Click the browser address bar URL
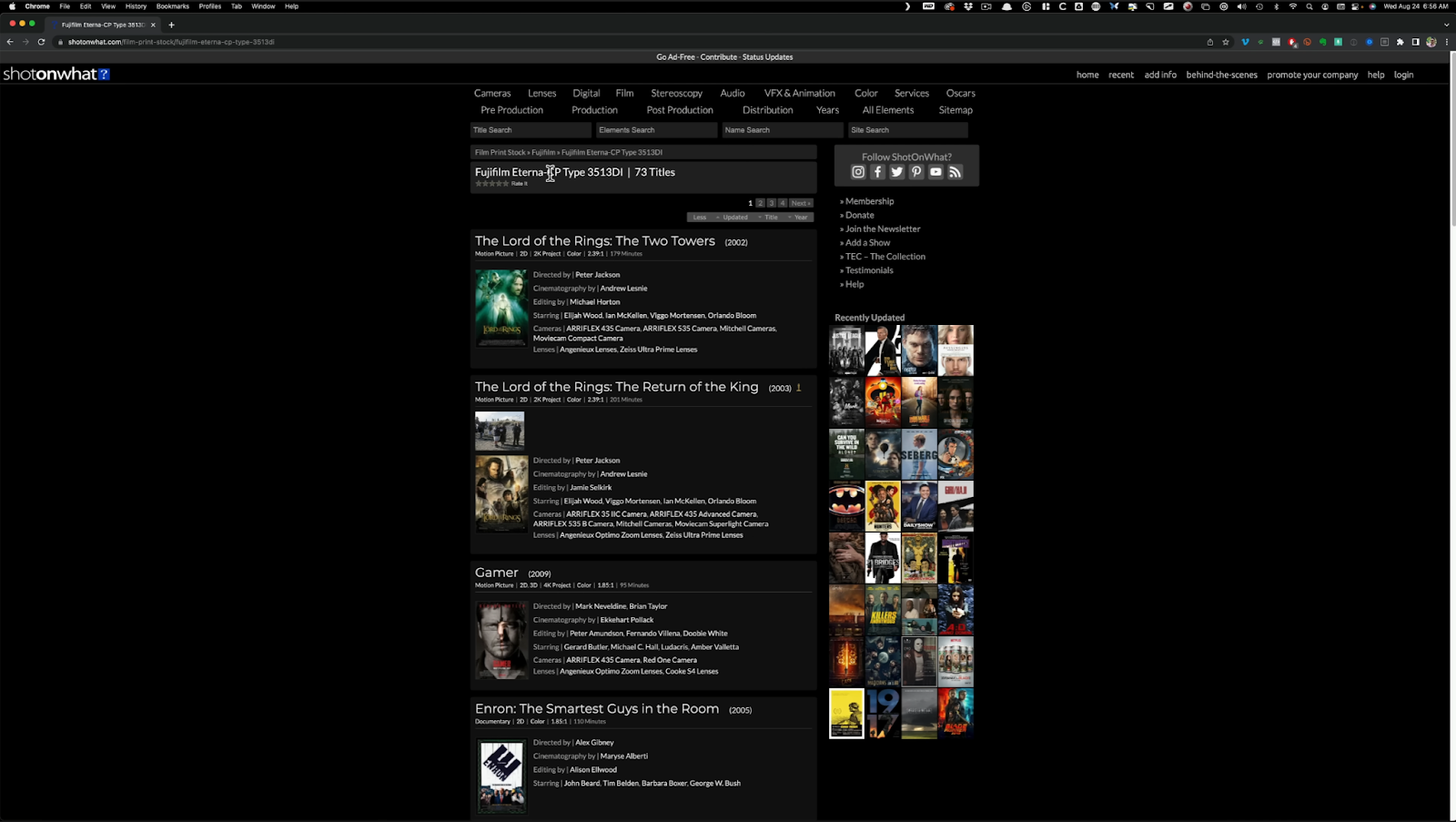The image size is (1456, 822). pyautogui.click(x=171, y=42)
